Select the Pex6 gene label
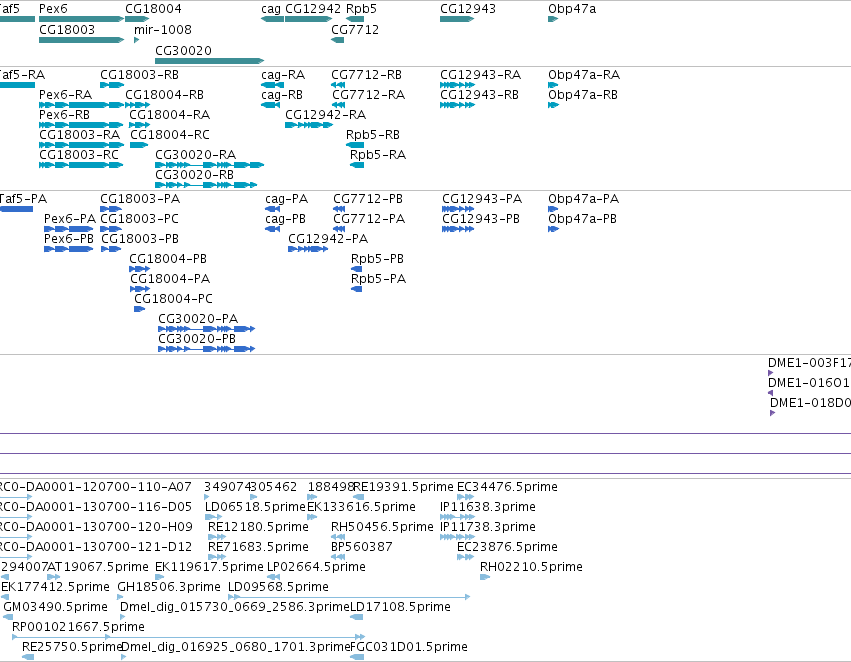851x662 pixels. point(53,9)
